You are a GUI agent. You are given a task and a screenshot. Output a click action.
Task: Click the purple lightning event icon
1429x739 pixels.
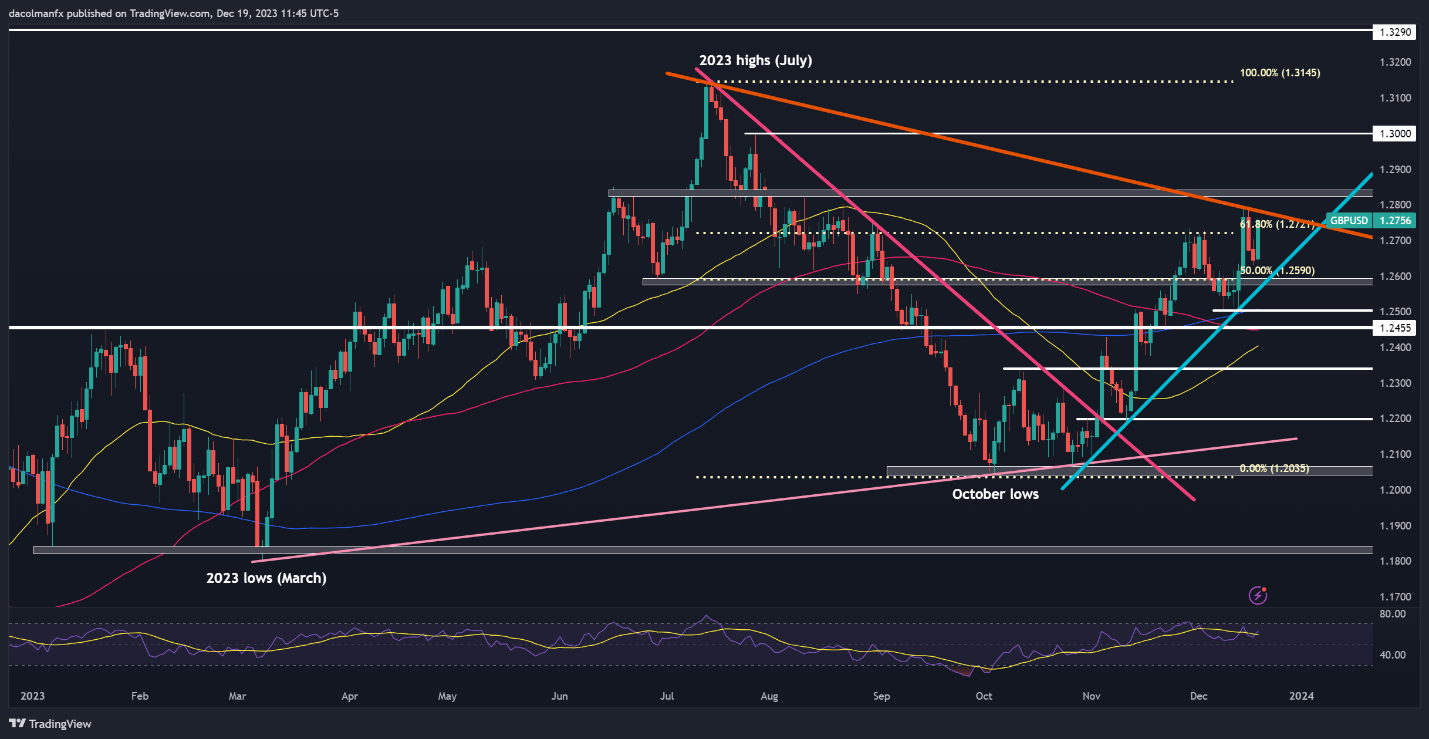tap(1259, 595)
